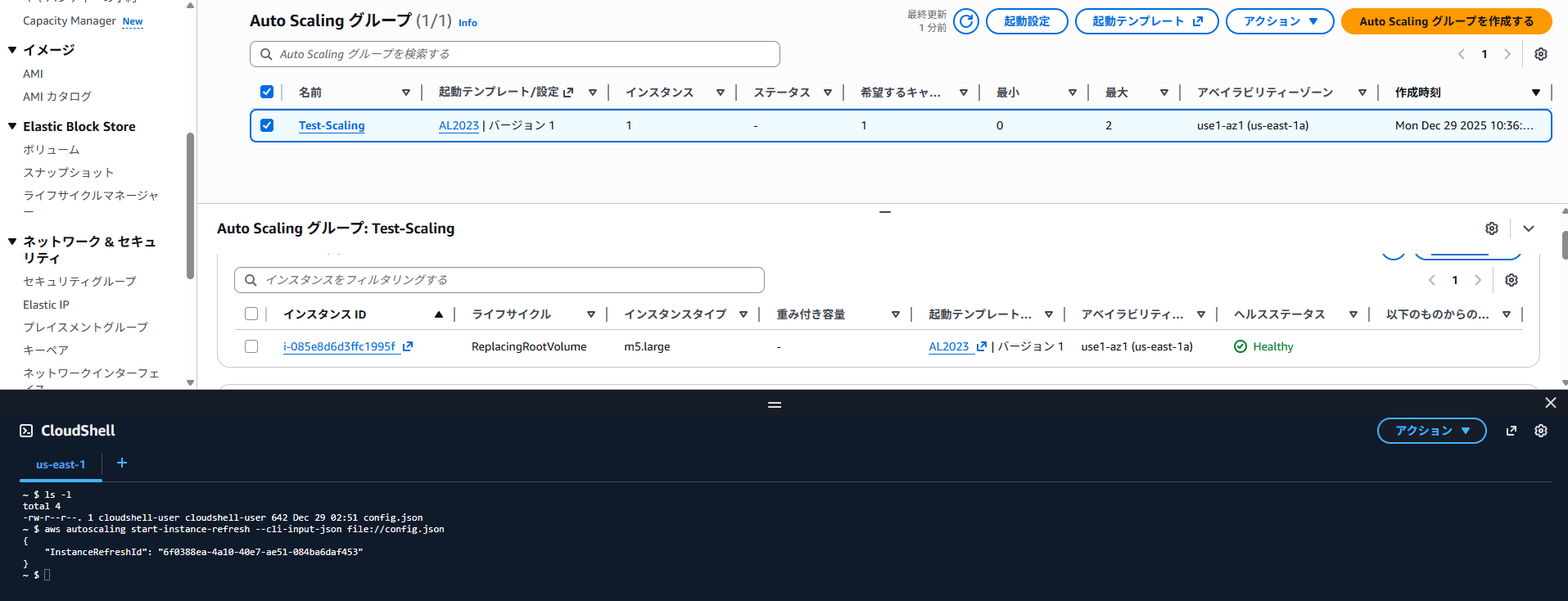Open CloudShell settings gear
Viewport: 1568px width, 601px height.
point(1541,431)
